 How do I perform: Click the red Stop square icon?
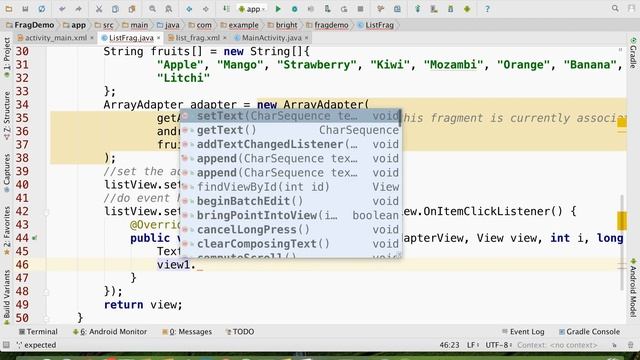360,9
